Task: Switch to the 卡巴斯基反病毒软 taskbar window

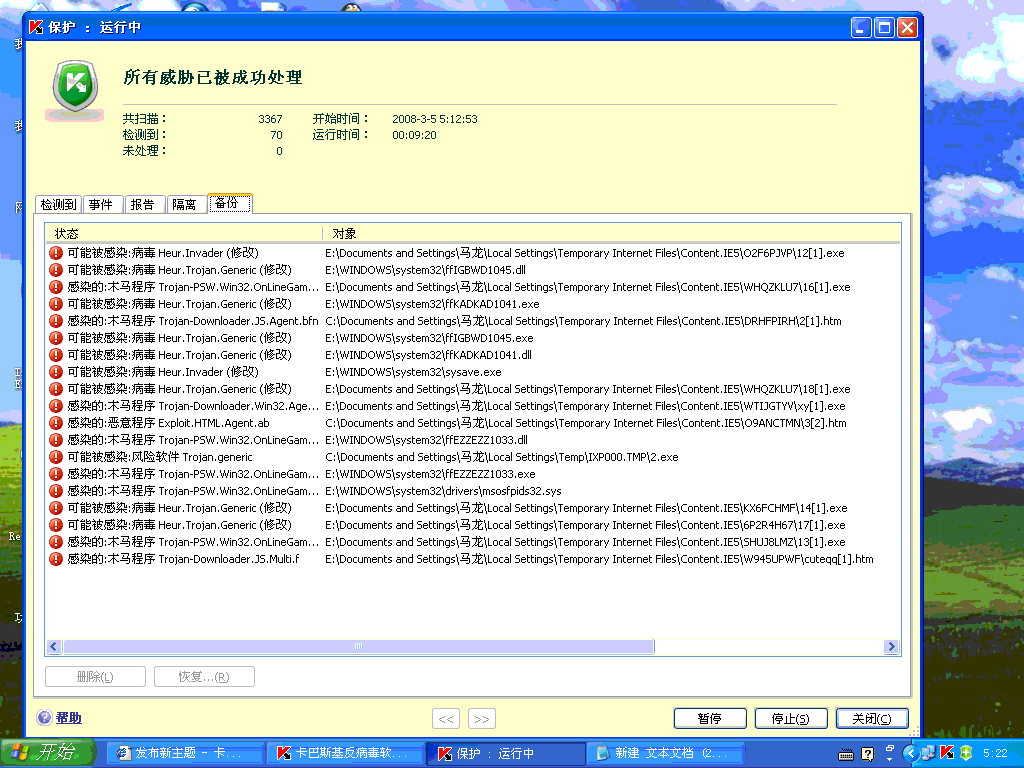Action: tap(345, 753)
